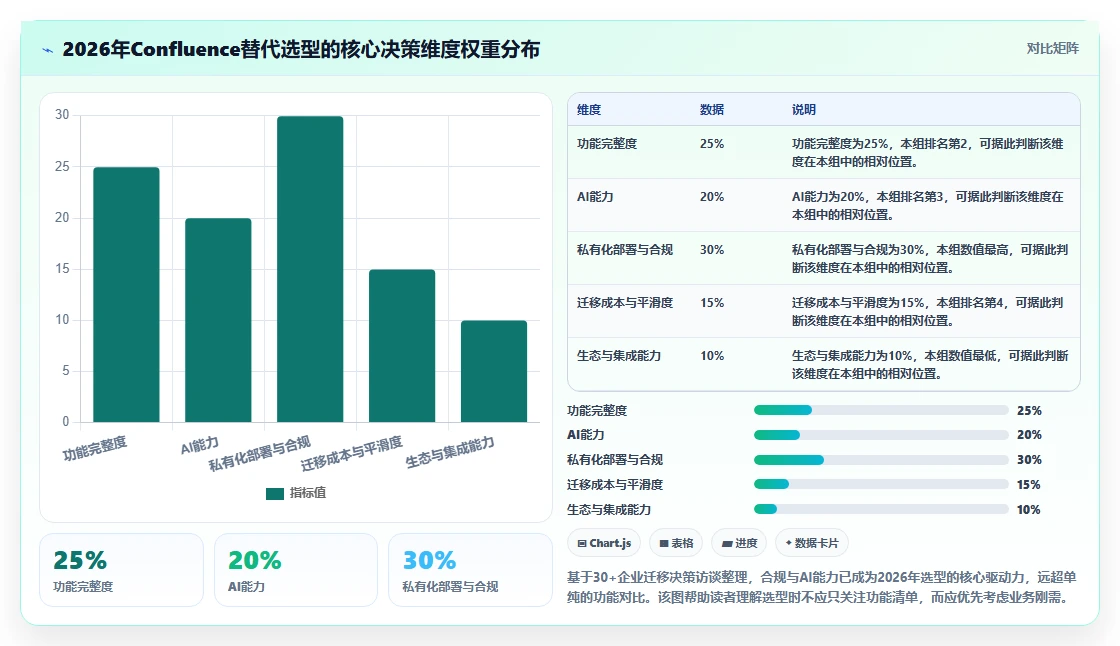Click the 生态与集成能力 10% progress bar

(x=881, y=510)
